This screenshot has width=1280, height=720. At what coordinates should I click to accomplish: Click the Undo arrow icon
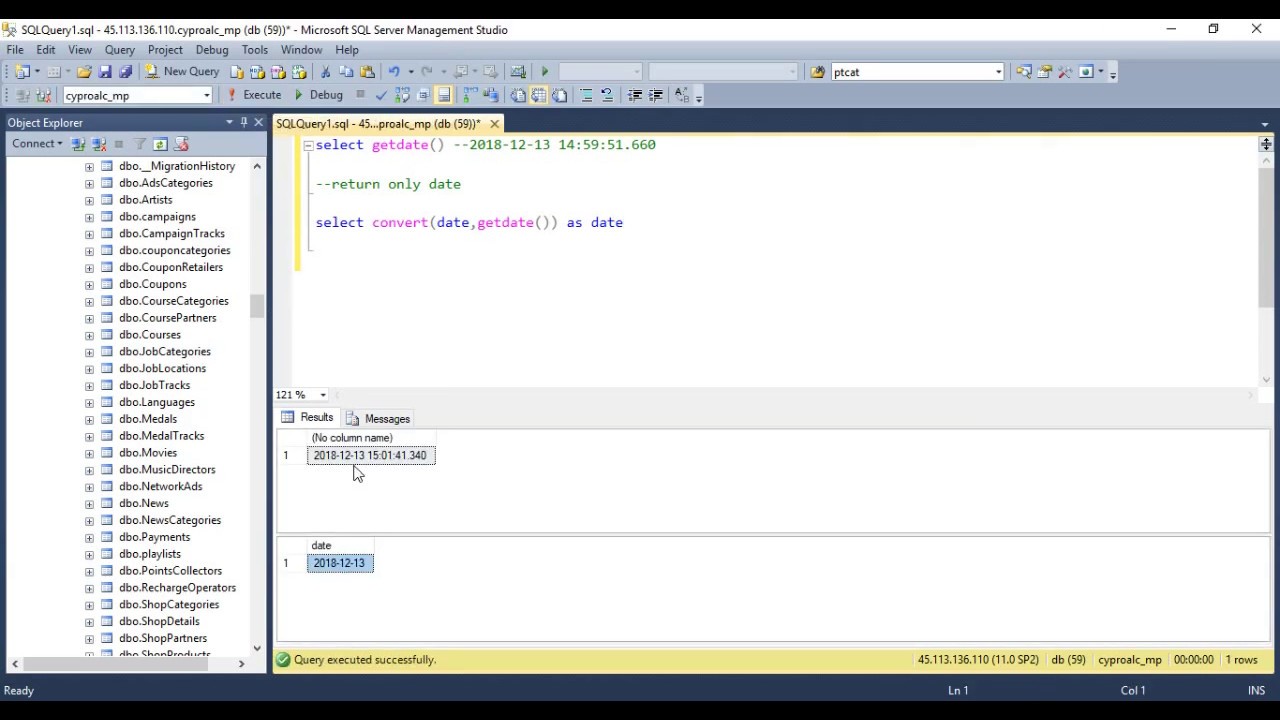tap(394, 72)
